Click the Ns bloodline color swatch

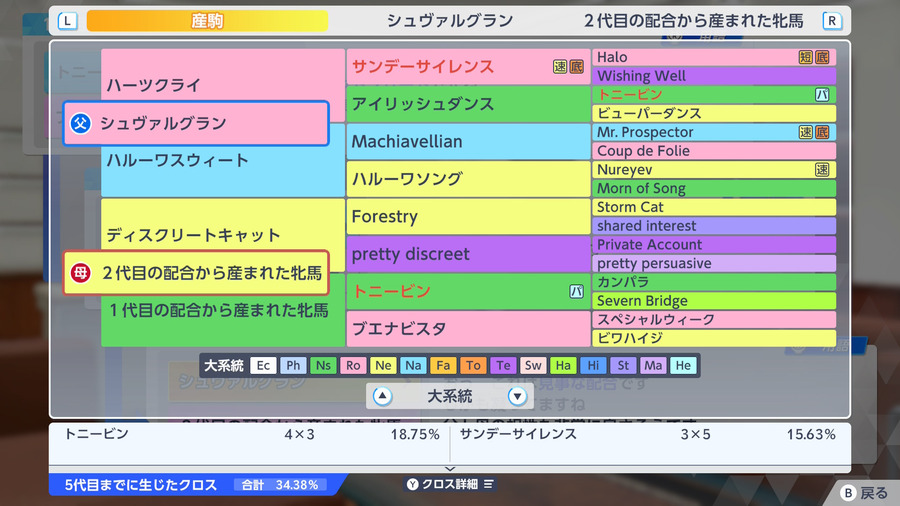click(323, 365)
